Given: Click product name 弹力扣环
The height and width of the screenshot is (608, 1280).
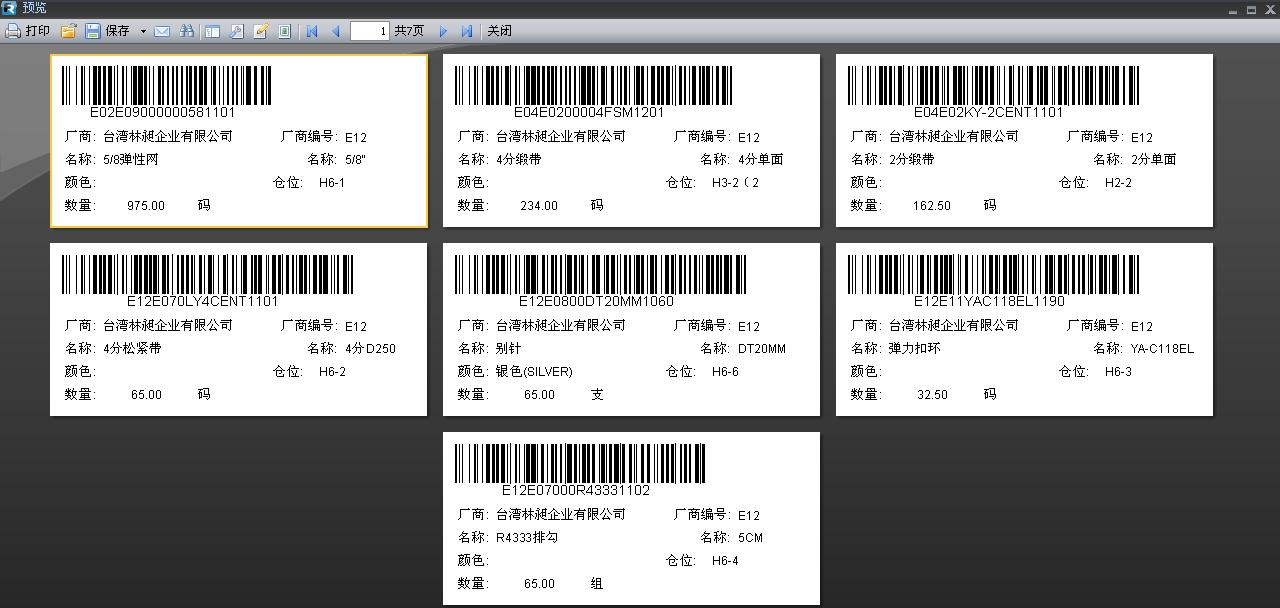Looking at the screenshot, I should tap(915, 348).
